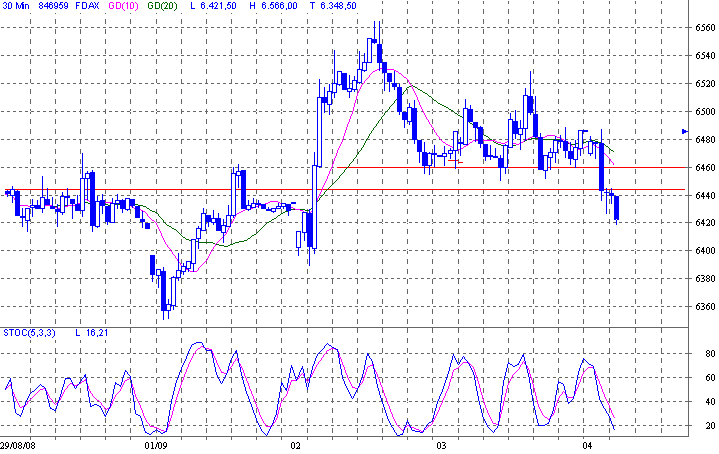
Task: Select the lower red horizontal line near 6444
Action: (345, 189)
